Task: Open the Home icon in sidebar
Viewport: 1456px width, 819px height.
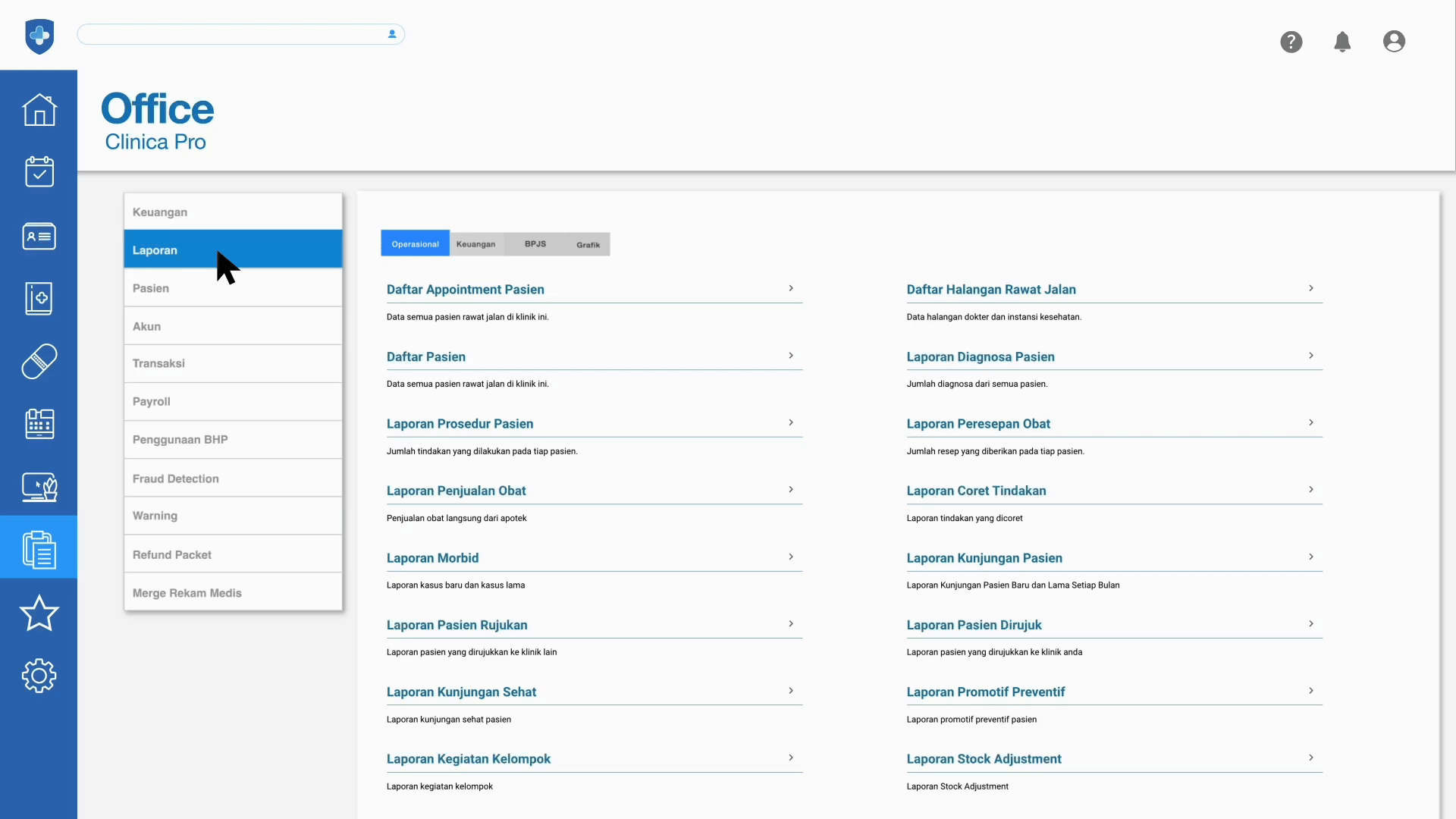Action: pyautogui.click(x=39, y=110)
